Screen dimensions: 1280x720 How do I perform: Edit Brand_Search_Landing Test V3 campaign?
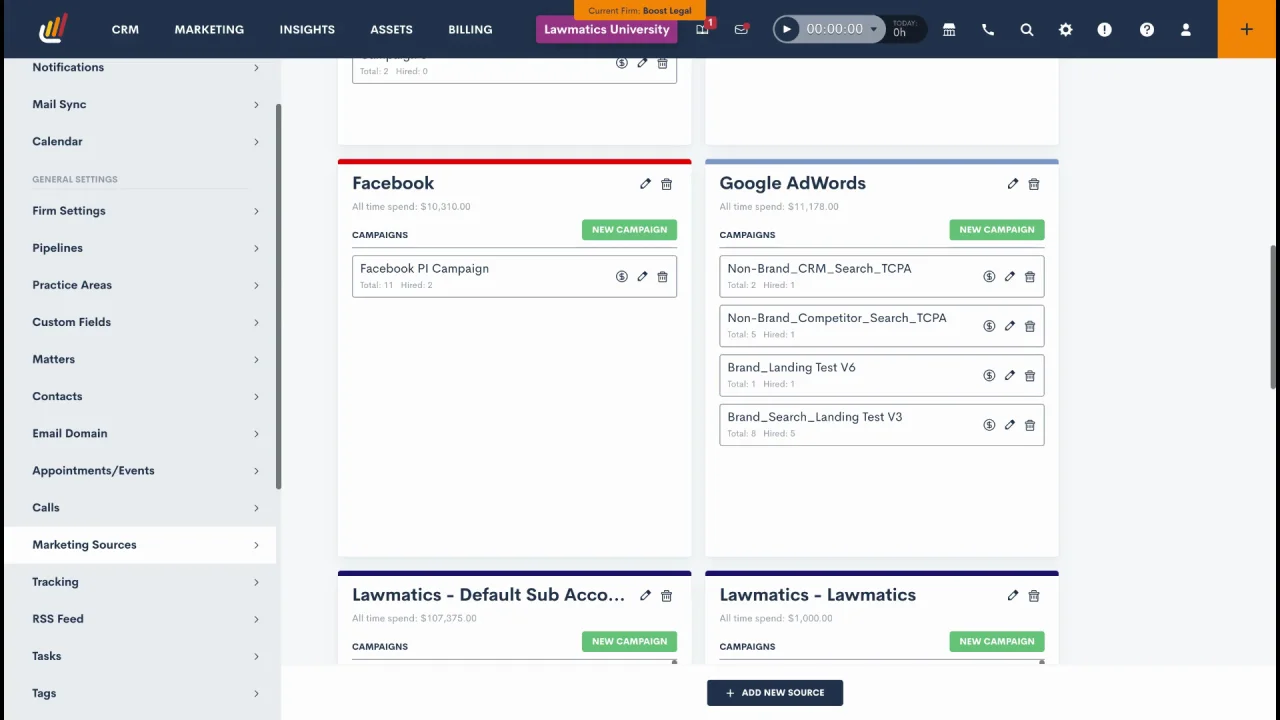[1010, 425]
